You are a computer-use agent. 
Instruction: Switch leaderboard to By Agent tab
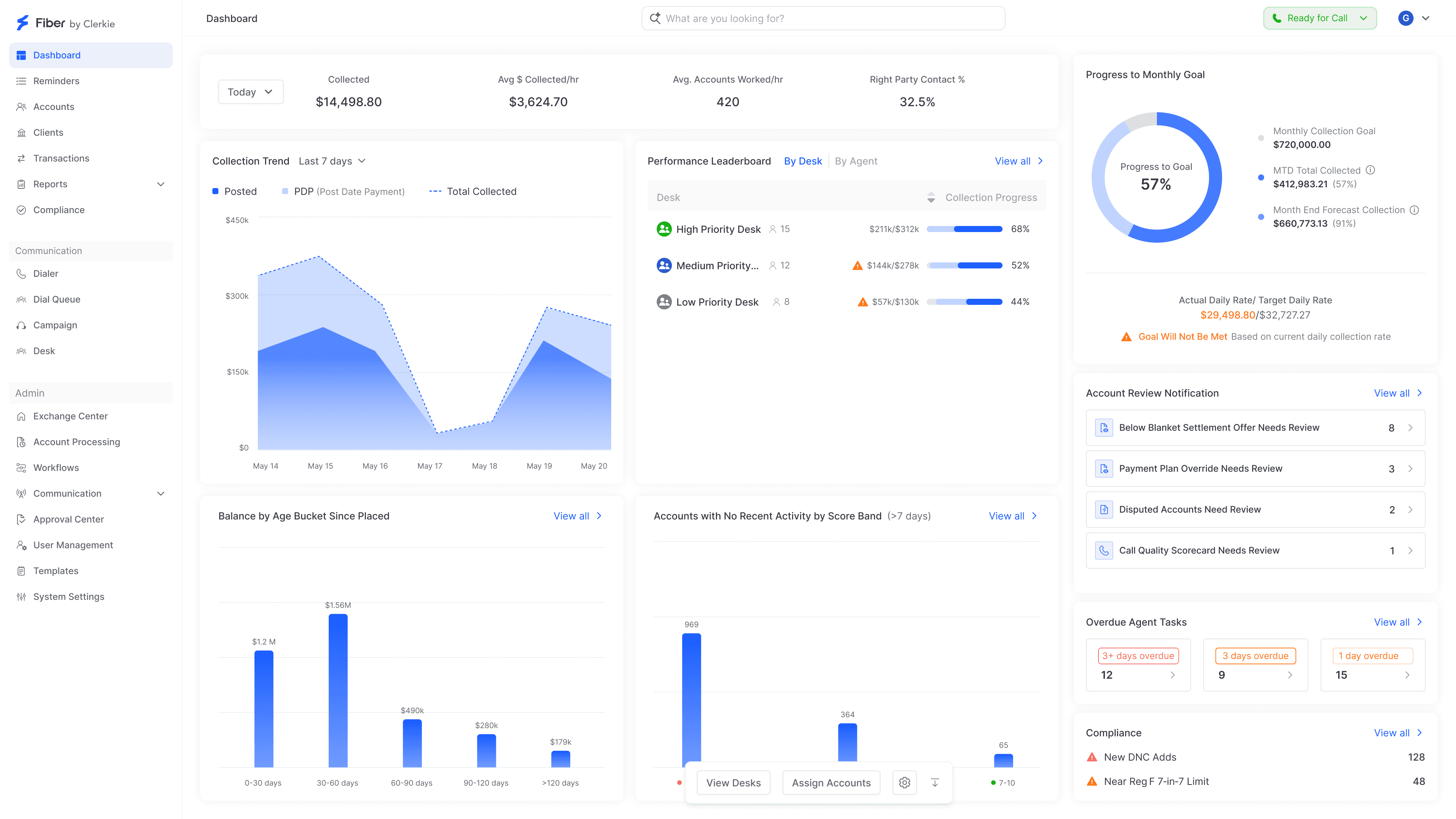[856, 161]
